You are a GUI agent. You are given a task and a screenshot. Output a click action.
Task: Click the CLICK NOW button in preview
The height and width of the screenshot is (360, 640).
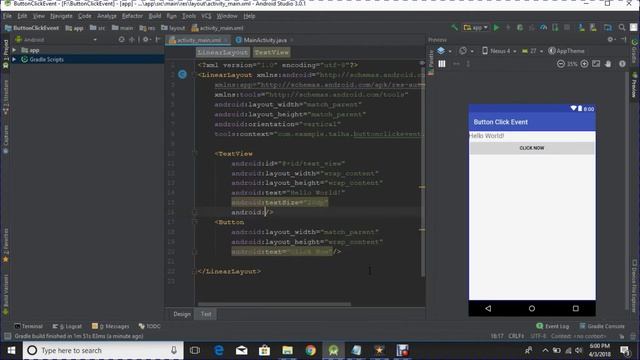(532, 148)
